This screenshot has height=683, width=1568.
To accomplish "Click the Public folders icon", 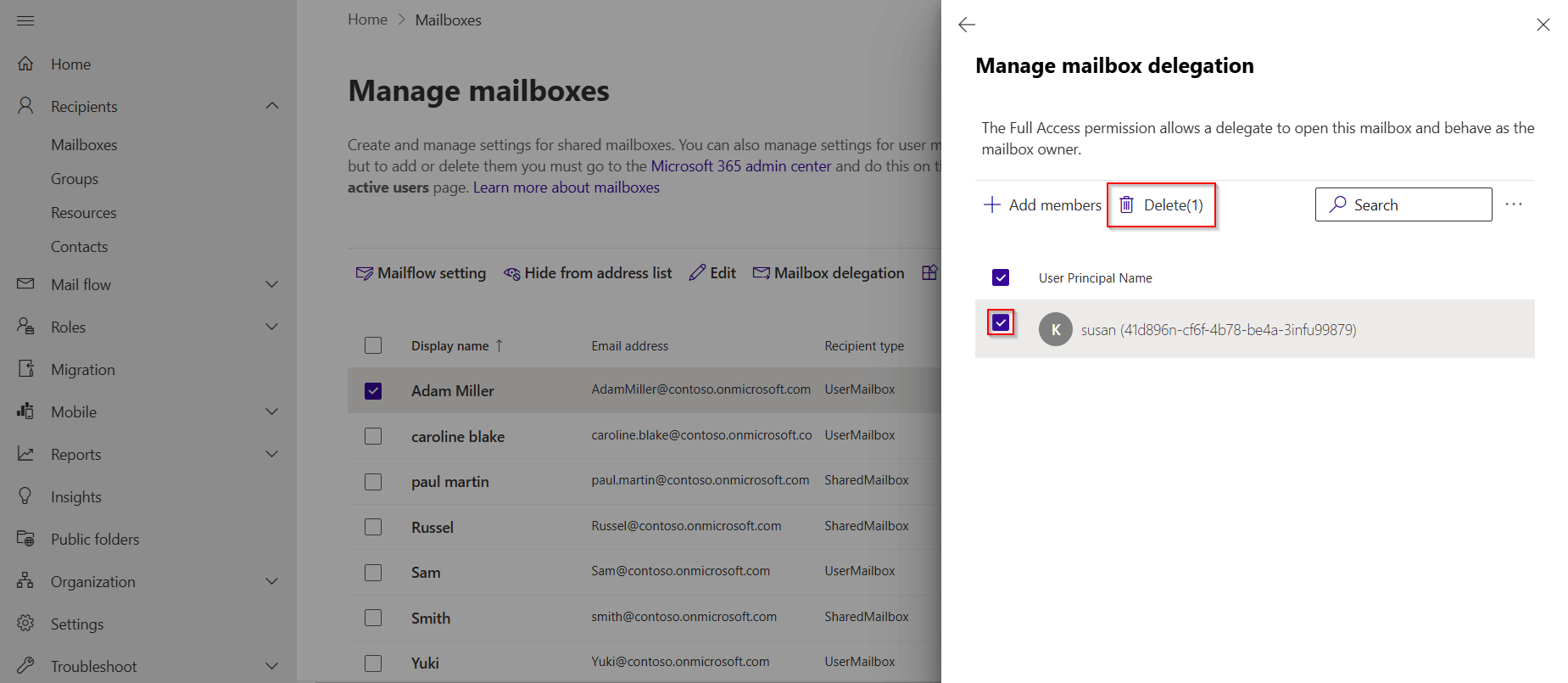I will tap(25, 539).
